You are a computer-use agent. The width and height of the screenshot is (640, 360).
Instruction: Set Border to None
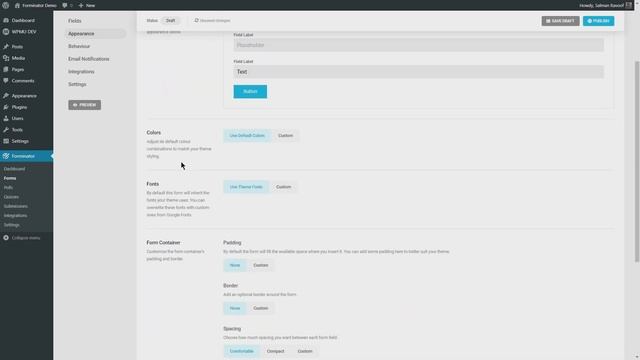(x=235, y=308)
